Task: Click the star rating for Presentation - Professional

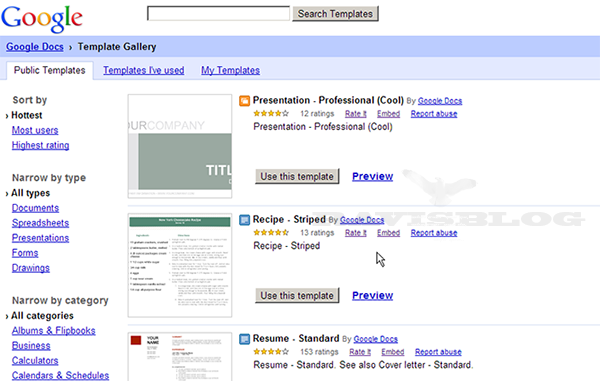Action: (271, 114)
